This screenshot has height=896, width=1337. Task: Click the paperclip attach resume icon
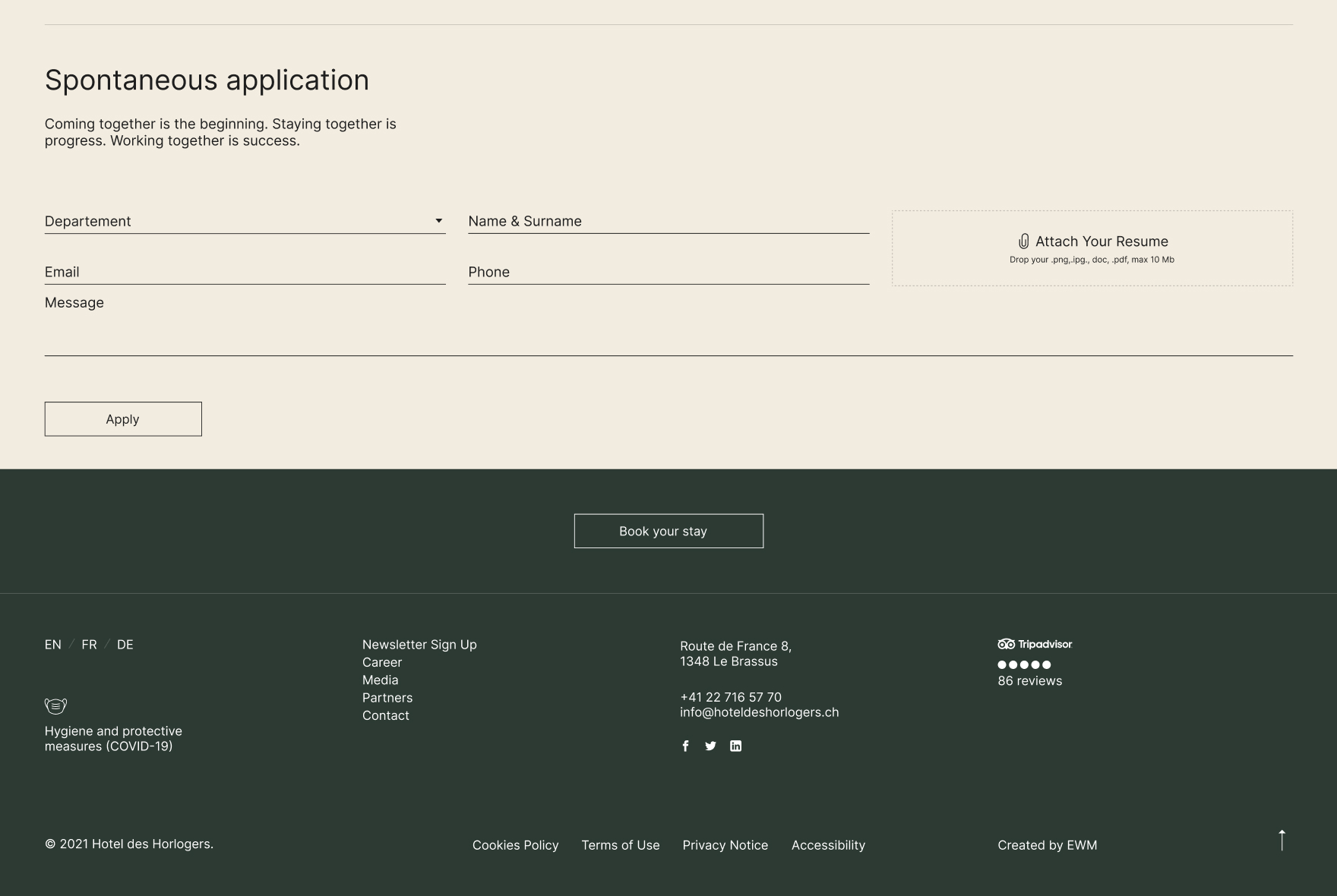click(x=1023, y=241)
